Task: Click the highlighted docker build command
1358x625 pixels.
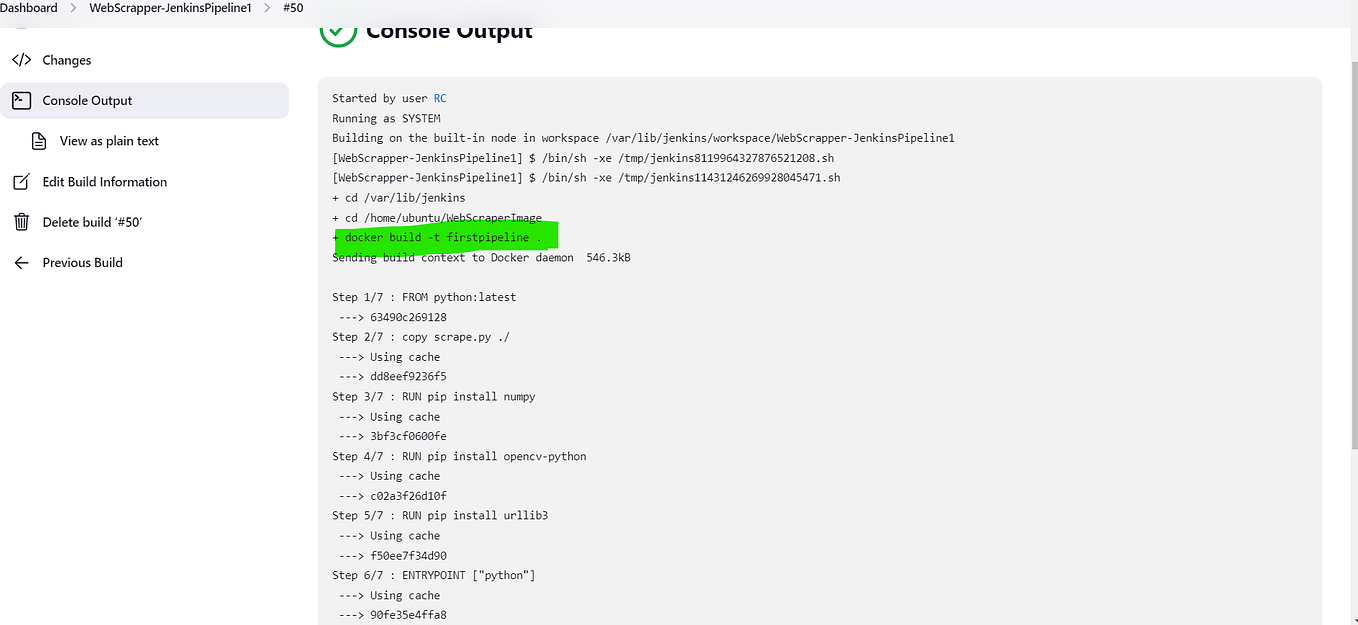Action: [443, 237]
